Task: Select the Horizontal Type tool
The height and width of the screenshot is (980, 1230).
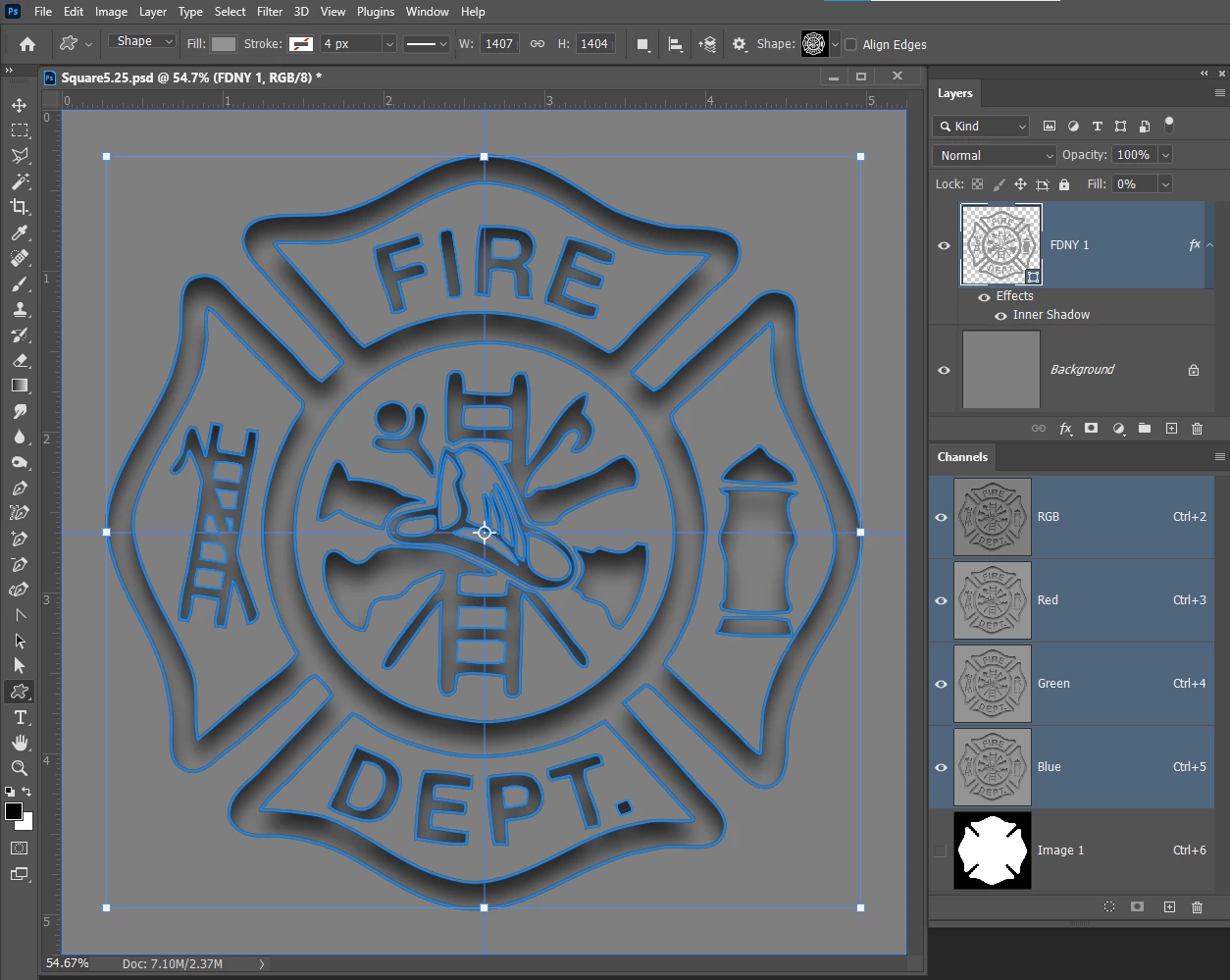Action: pos(19,717)
